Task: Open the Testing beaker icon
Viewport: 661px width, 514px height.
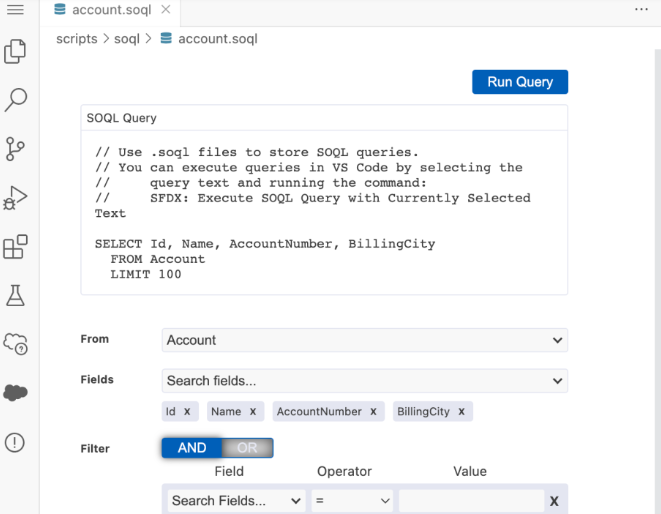Action: point(15,295)
